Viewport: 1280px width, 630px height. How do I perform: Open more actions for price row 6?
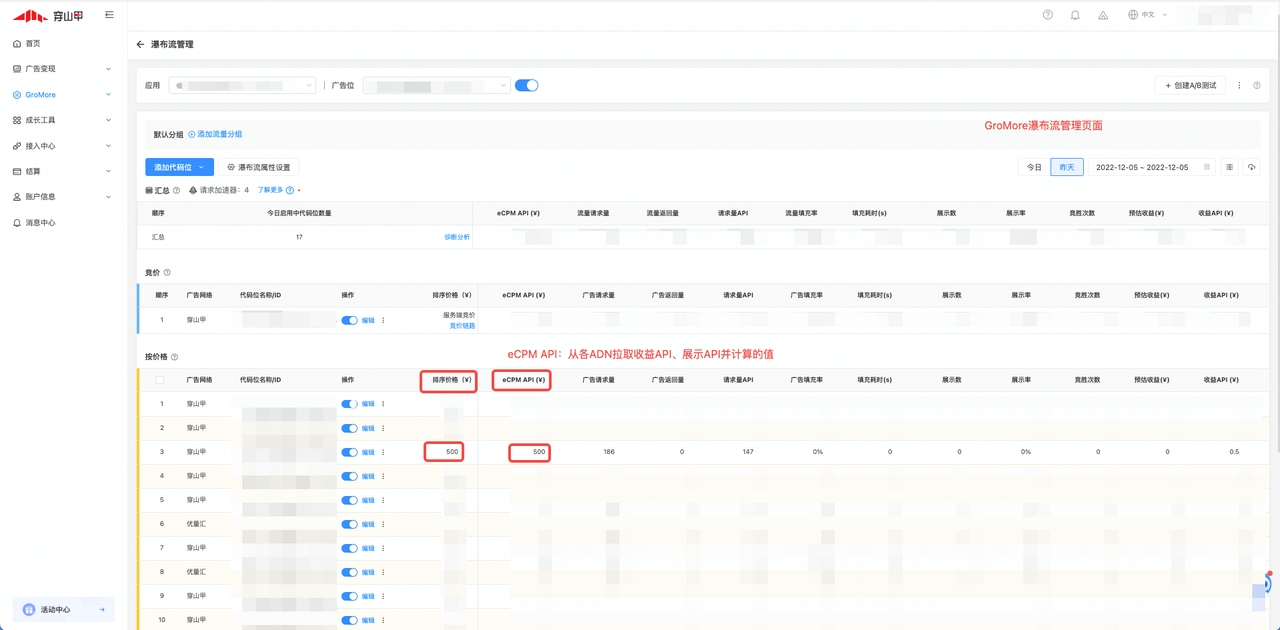tap(383, 524)
